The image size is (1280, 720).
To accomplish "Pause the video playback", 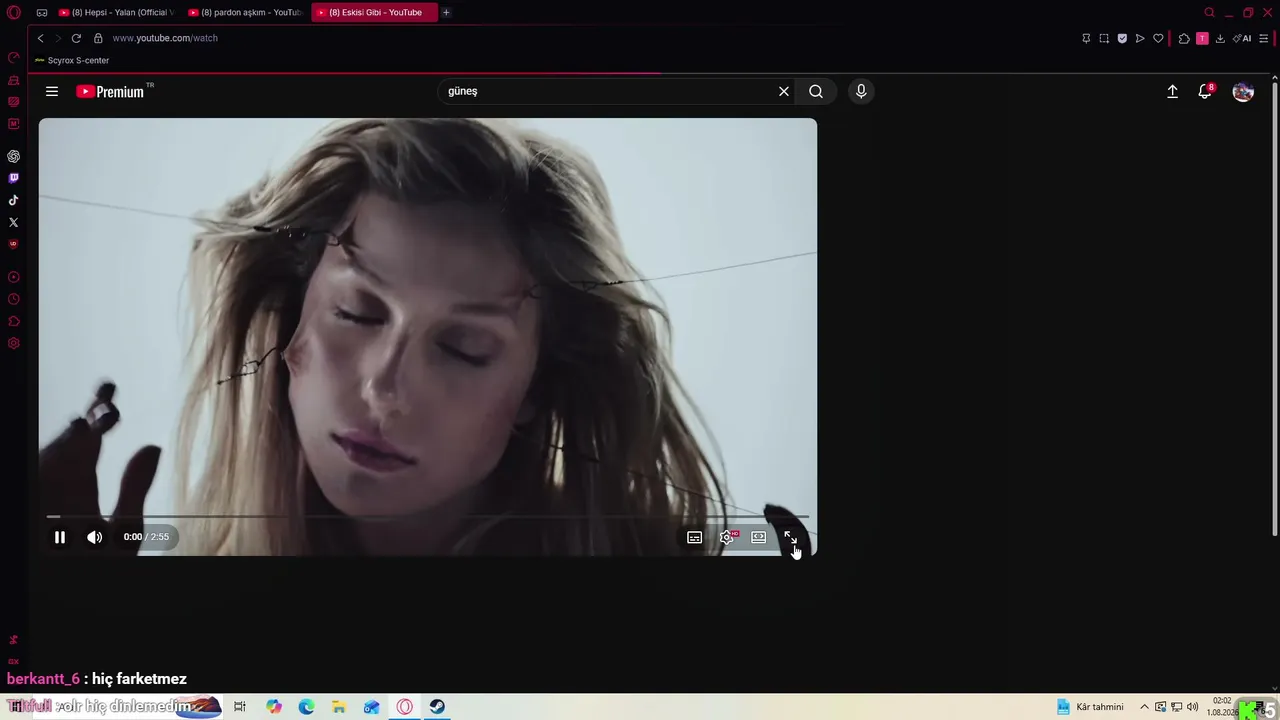I will (x=60, y=537).
